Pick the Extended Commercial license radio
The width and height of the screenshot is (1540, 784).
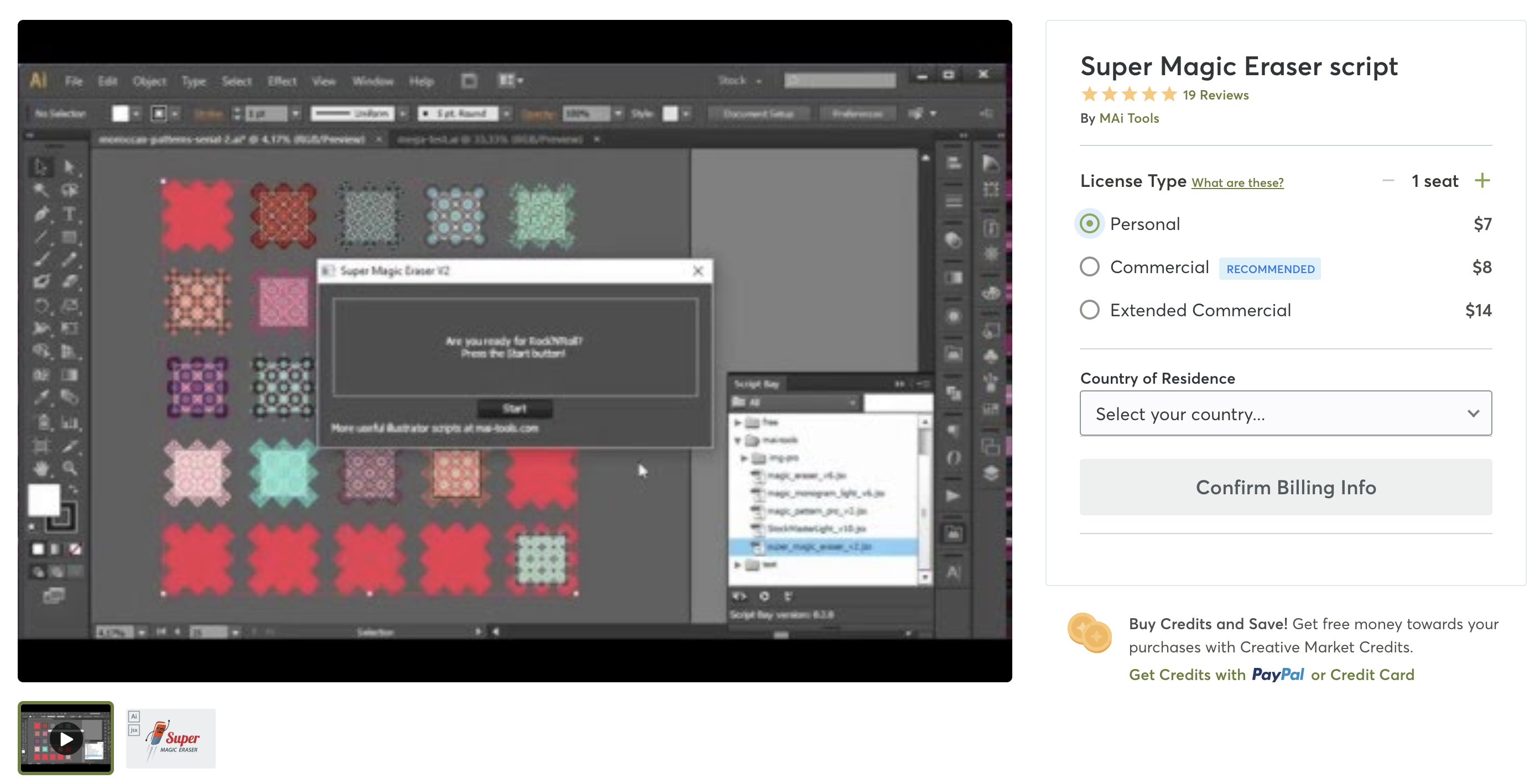coord(1089,310)
